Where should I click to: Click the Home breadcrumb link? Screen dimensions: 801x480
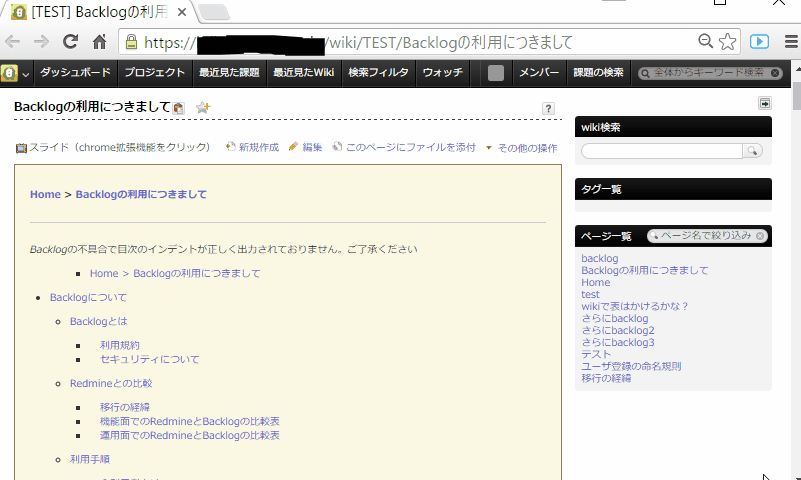point(45,194)
